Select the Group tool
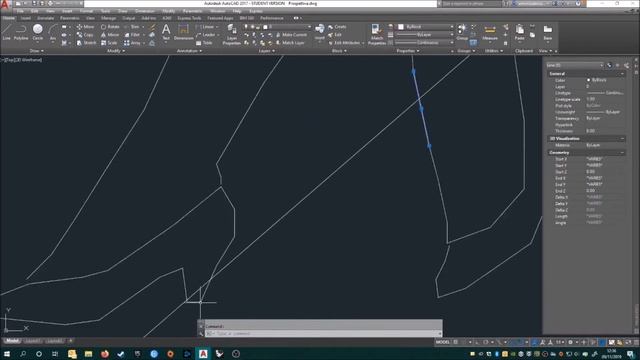The image size is (640, 360). [x=462, y=32]
